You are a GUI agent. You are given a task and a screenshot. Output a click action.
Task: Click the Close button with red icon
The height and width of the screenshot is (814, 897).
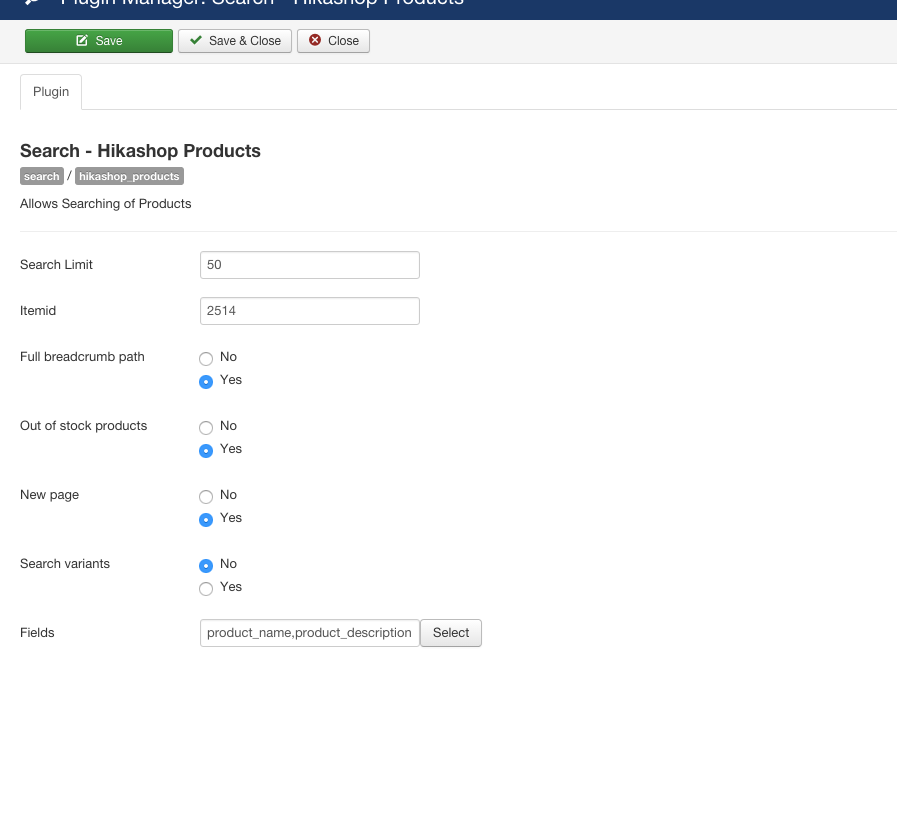(333, 41)
